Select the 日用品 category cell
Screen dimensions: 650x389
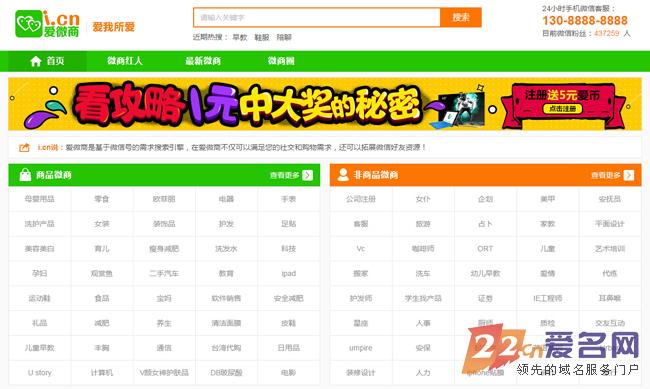(x=289, y=348)
